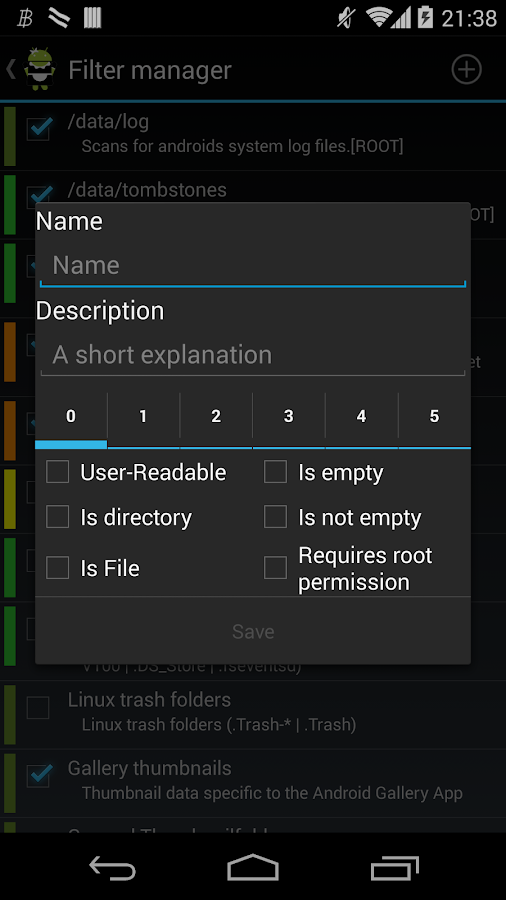Tap the Android back navigation button
The width and height of the screenshot is (506, 900).
pos(112,867)
